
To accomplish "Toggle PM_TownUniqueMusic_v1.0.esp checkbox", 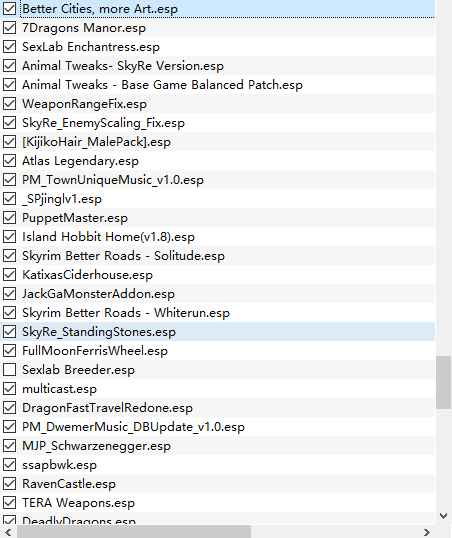I will pos(9,179).
